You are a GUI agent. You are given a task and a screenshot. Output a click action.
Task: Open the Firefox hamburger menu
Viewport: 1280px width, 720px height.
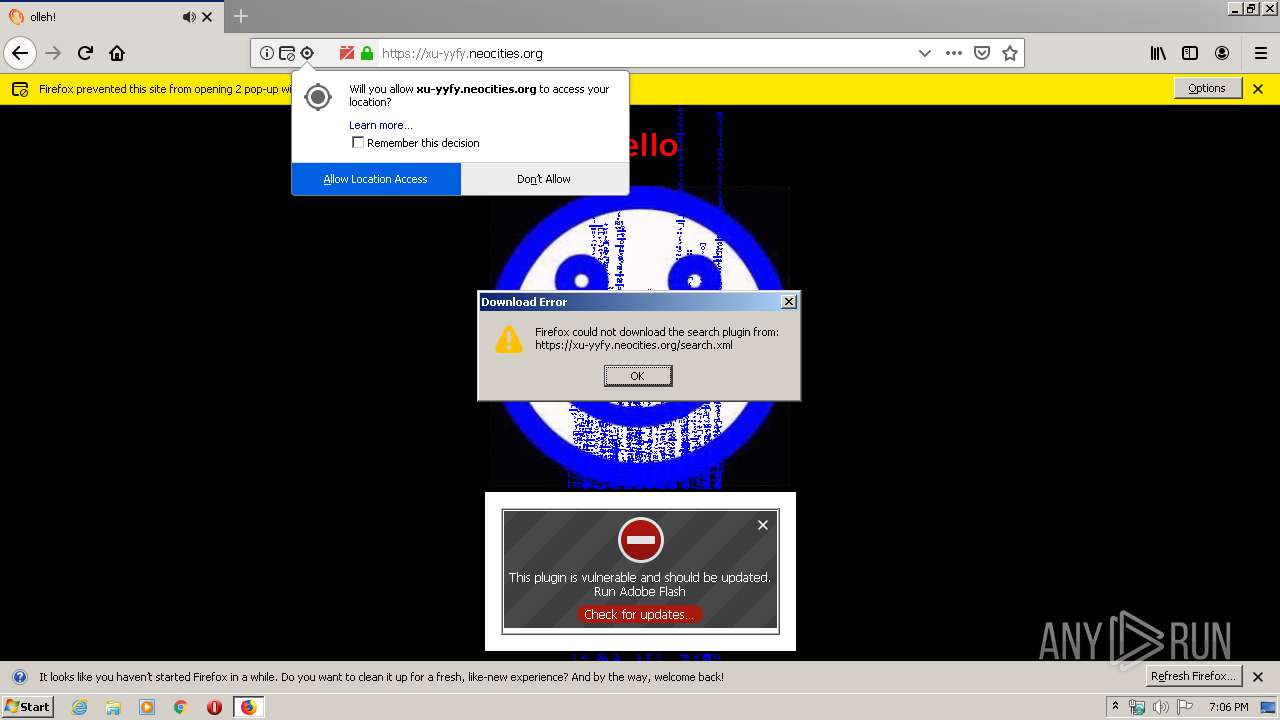(1261, 53)
